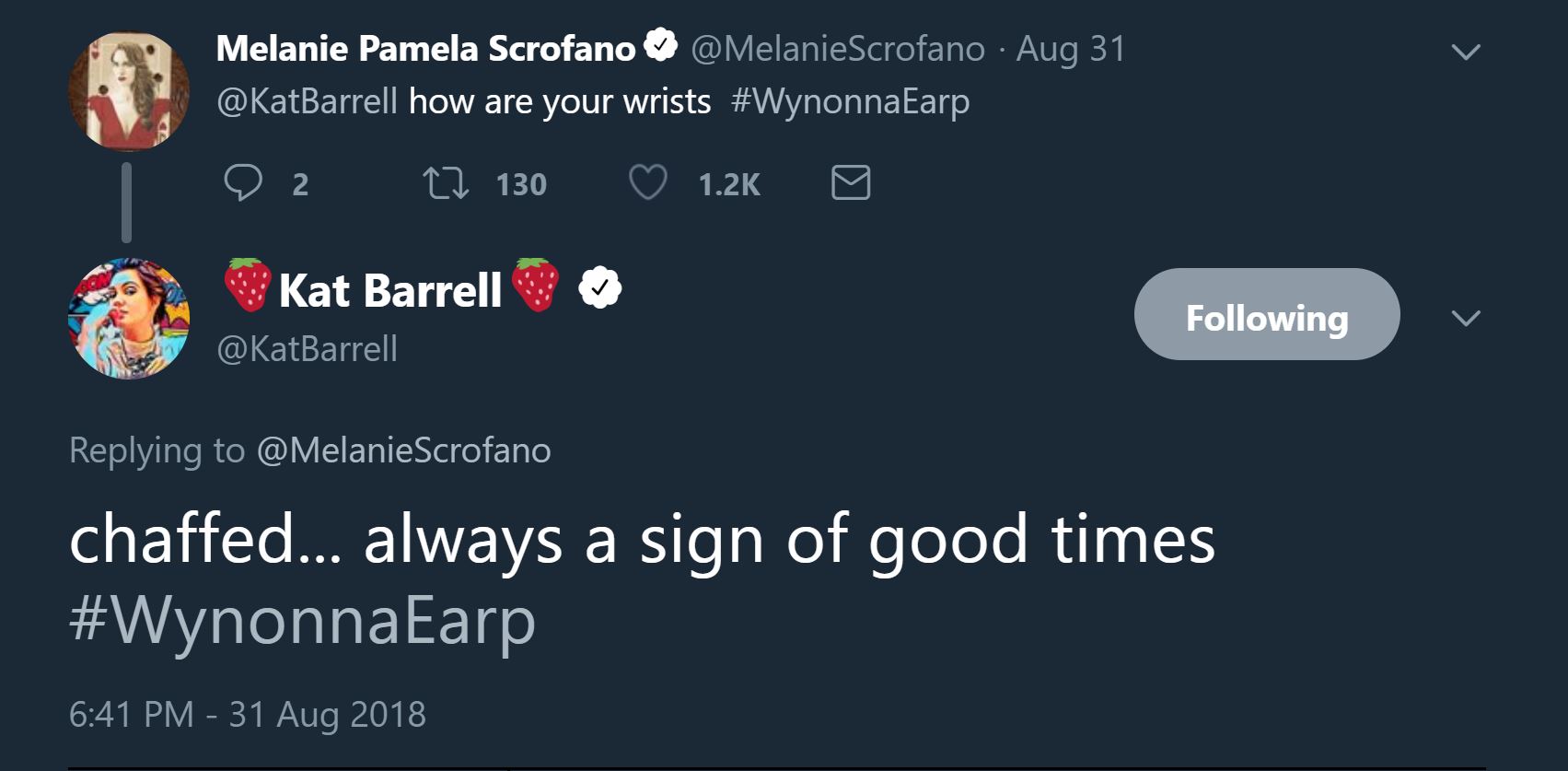Screen dimensions: 1568x771
Task: Open #WynonnaEarp hashtag in Kat's reply
Action: [x=302, y=621]
